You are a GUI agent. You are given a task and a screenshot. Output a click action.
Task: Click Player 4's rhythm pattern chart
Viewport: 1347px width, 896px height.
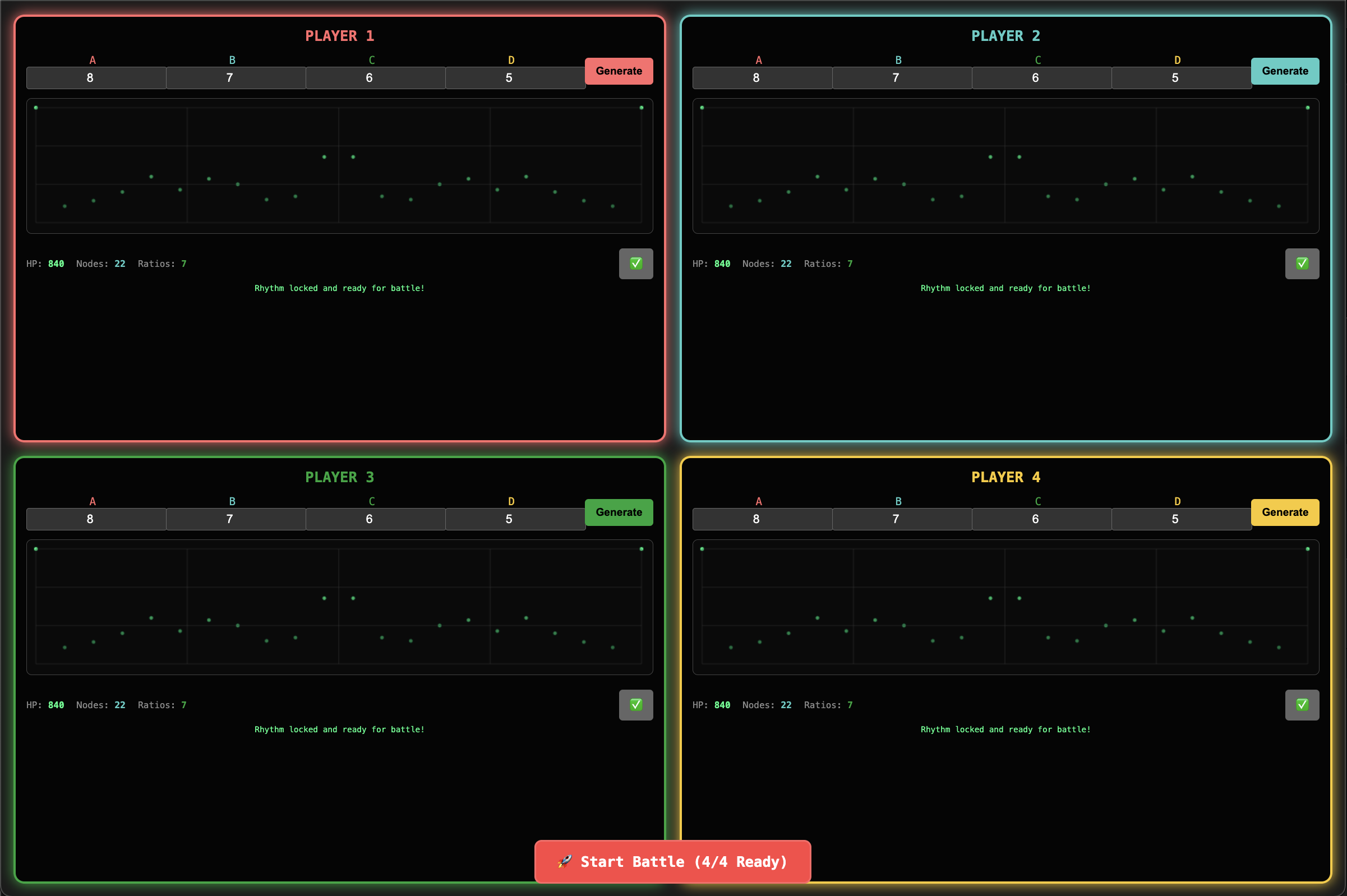[x=1005, y=607]
